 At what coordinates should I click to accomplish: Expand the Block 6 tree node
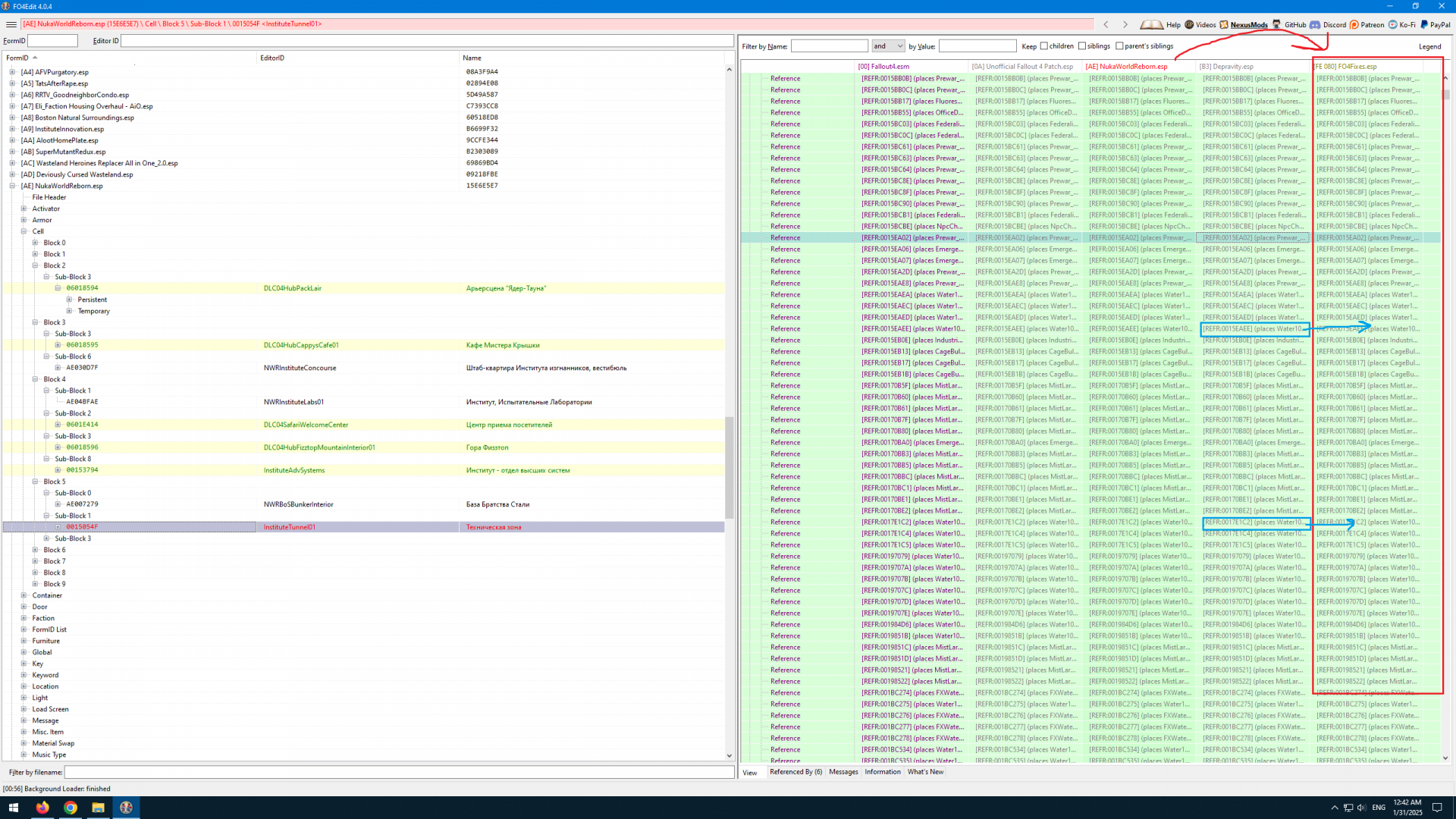coord(35,550)
